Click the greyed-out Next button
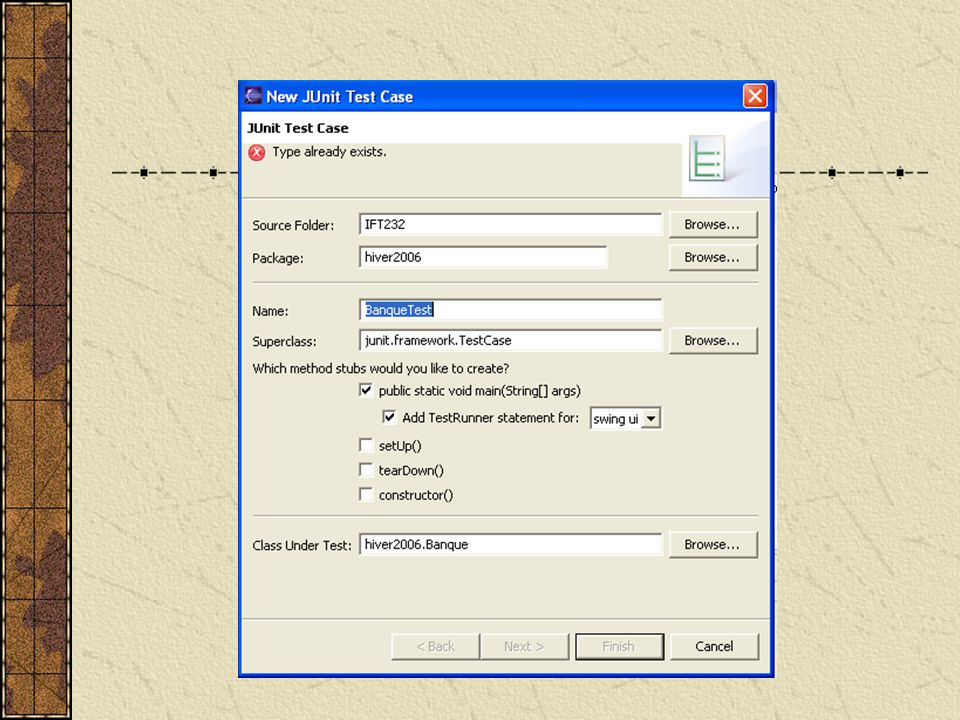This screenshot has height=720, width=960. (524, 647)
